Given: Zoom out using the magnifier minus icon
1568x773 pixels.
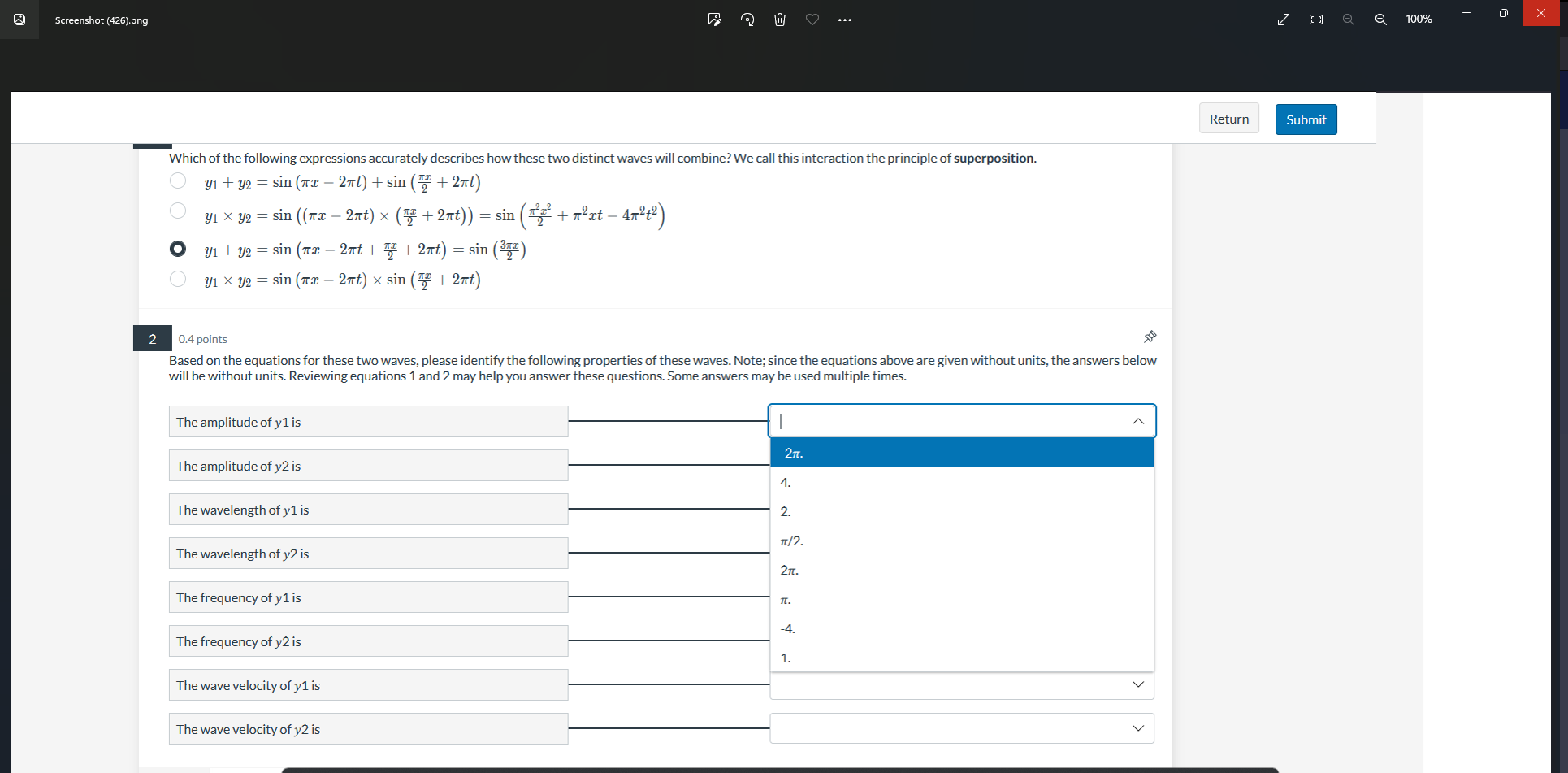Looking at the screenshot, I should coord(1349,20).
